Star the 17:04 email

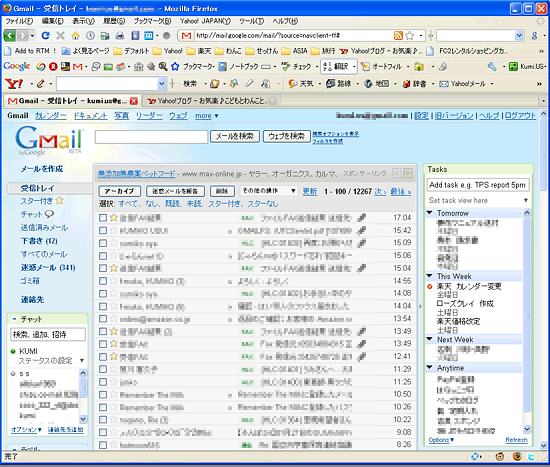(x=114, y=218)
